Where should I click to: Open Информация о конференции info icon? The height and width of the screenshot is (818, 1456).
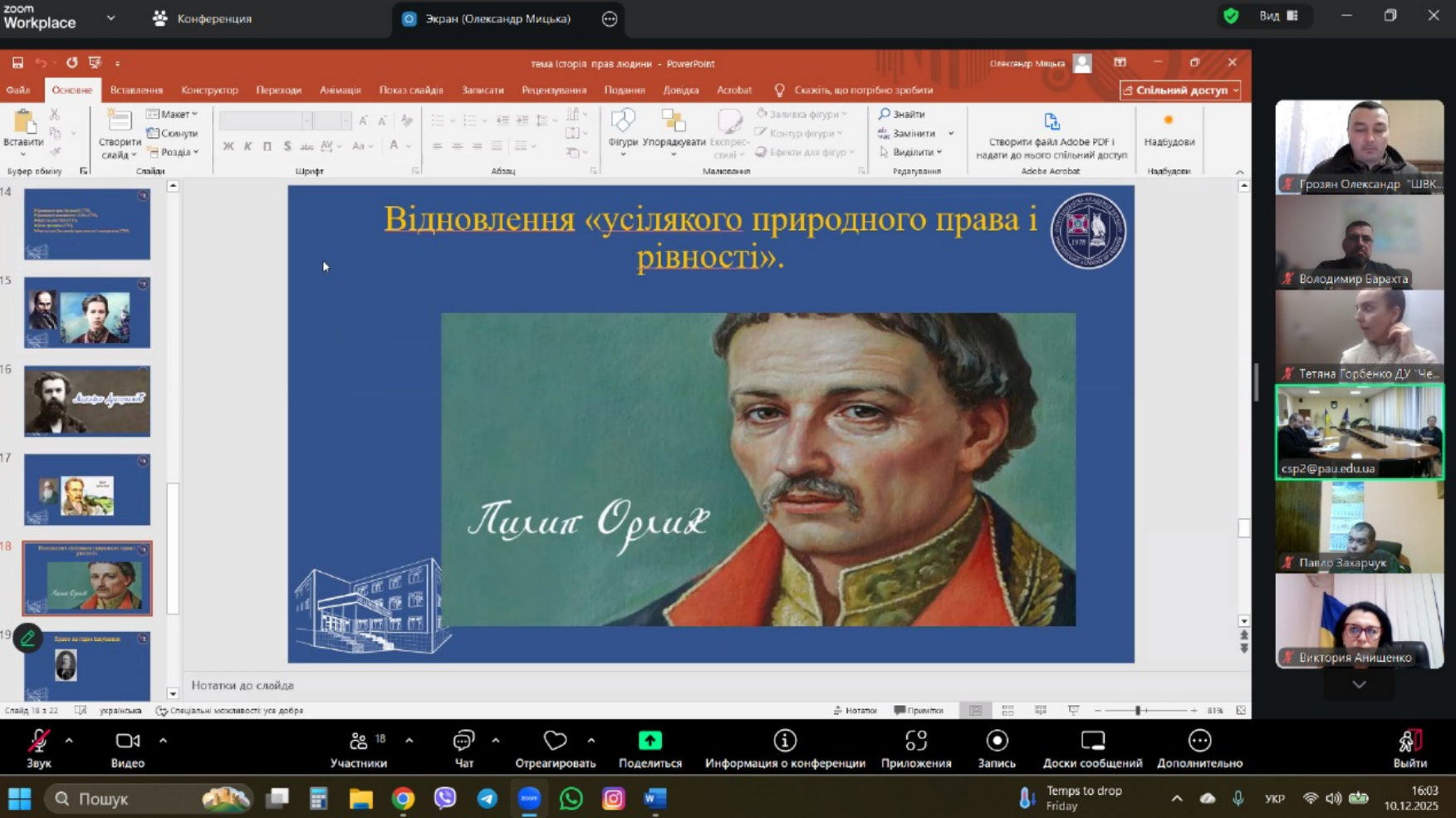(784, 741)
